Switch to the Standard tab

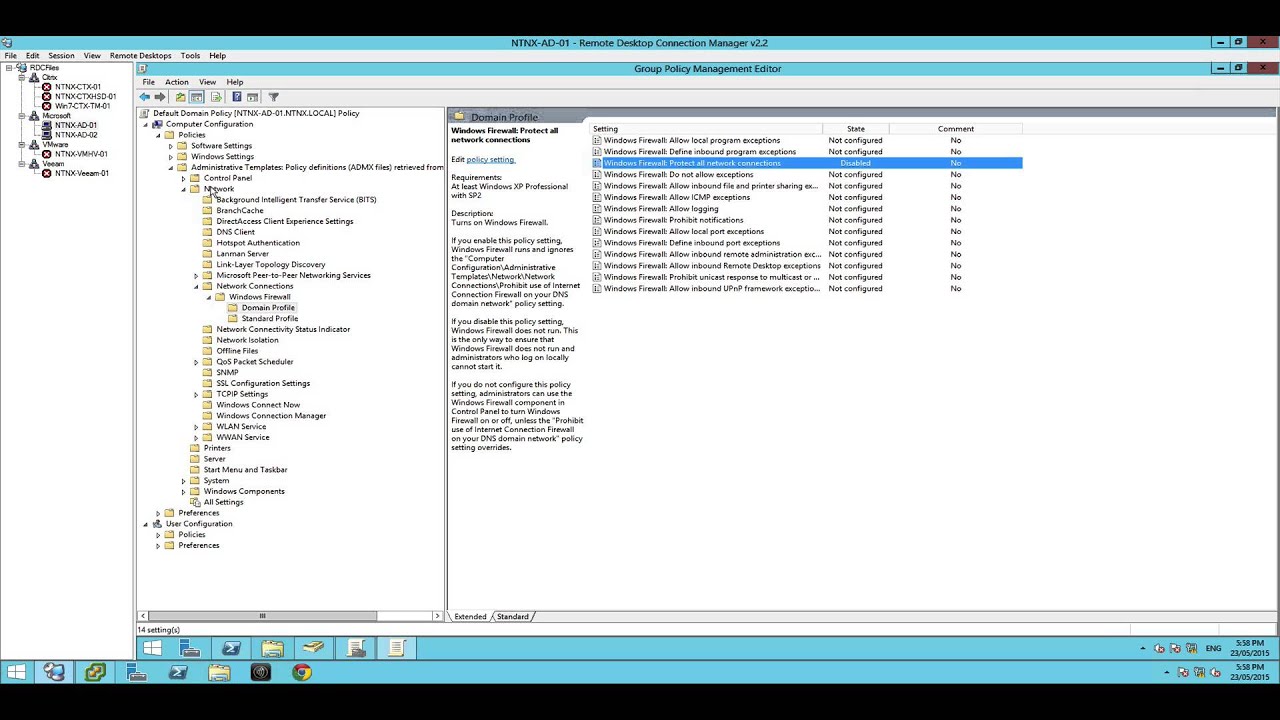click(x=513, y=617)
